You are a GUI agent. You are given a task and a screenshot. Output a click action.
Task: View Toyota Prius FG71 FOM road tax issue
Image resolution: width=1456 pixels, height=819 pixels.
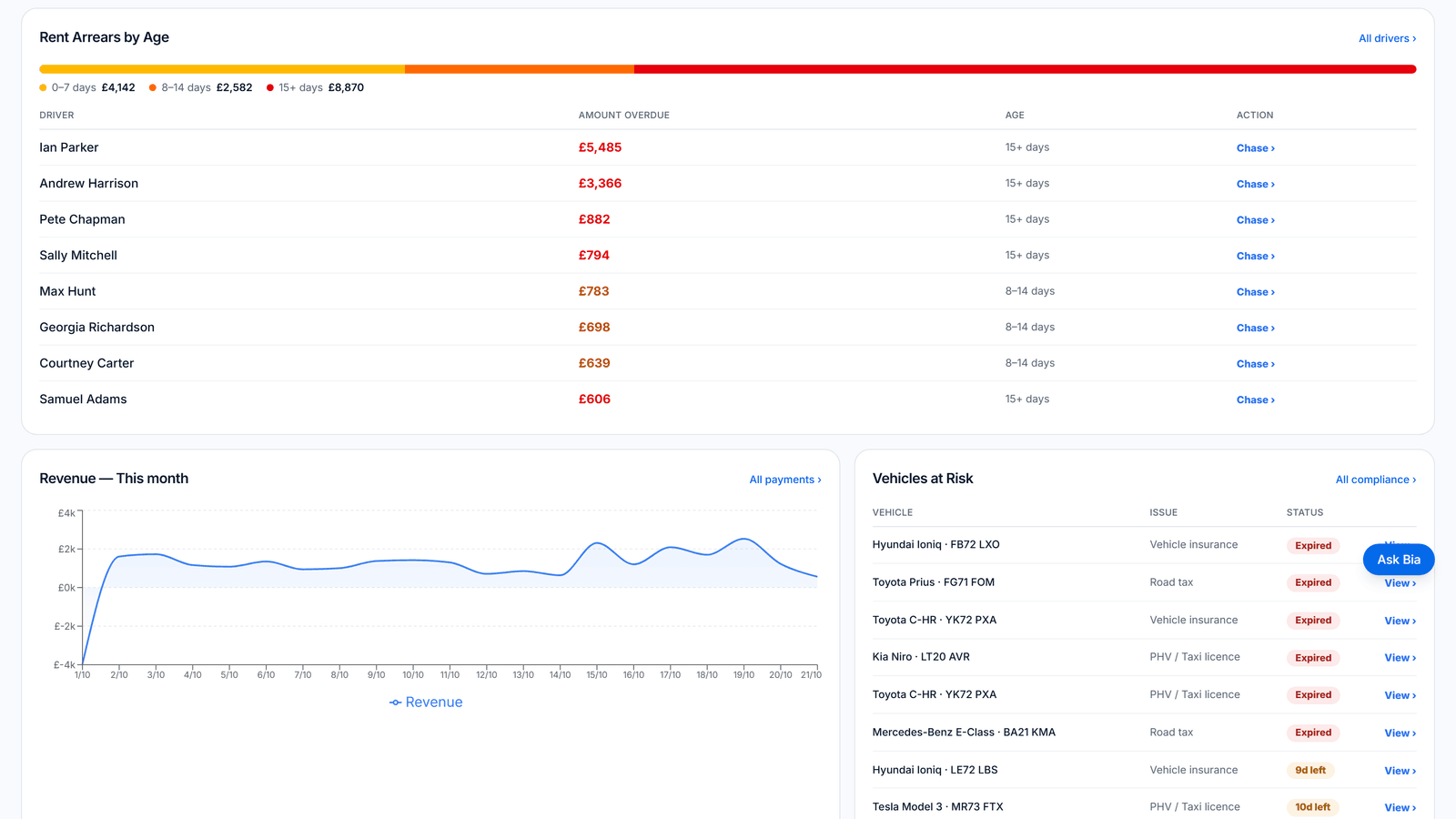click(1400, 583)
